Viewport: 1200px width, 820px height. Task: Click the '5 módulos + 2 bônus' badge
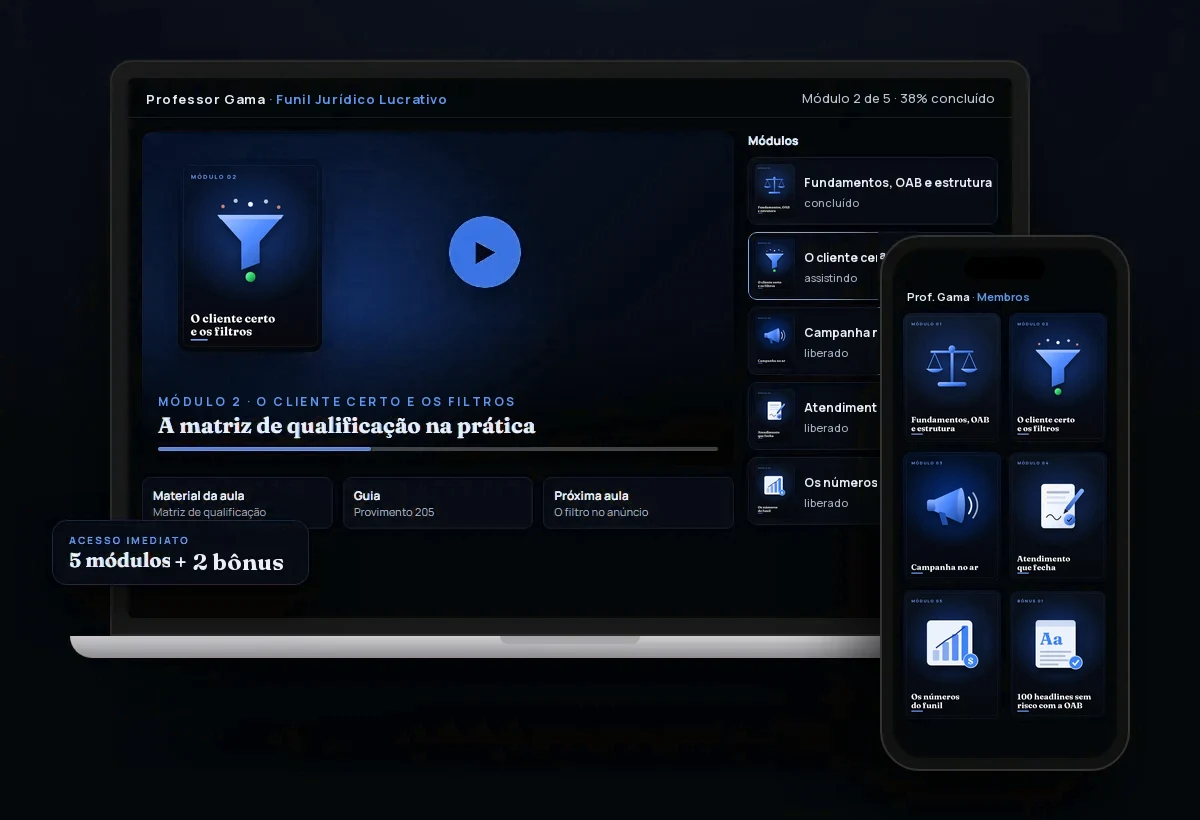(180, 552)
